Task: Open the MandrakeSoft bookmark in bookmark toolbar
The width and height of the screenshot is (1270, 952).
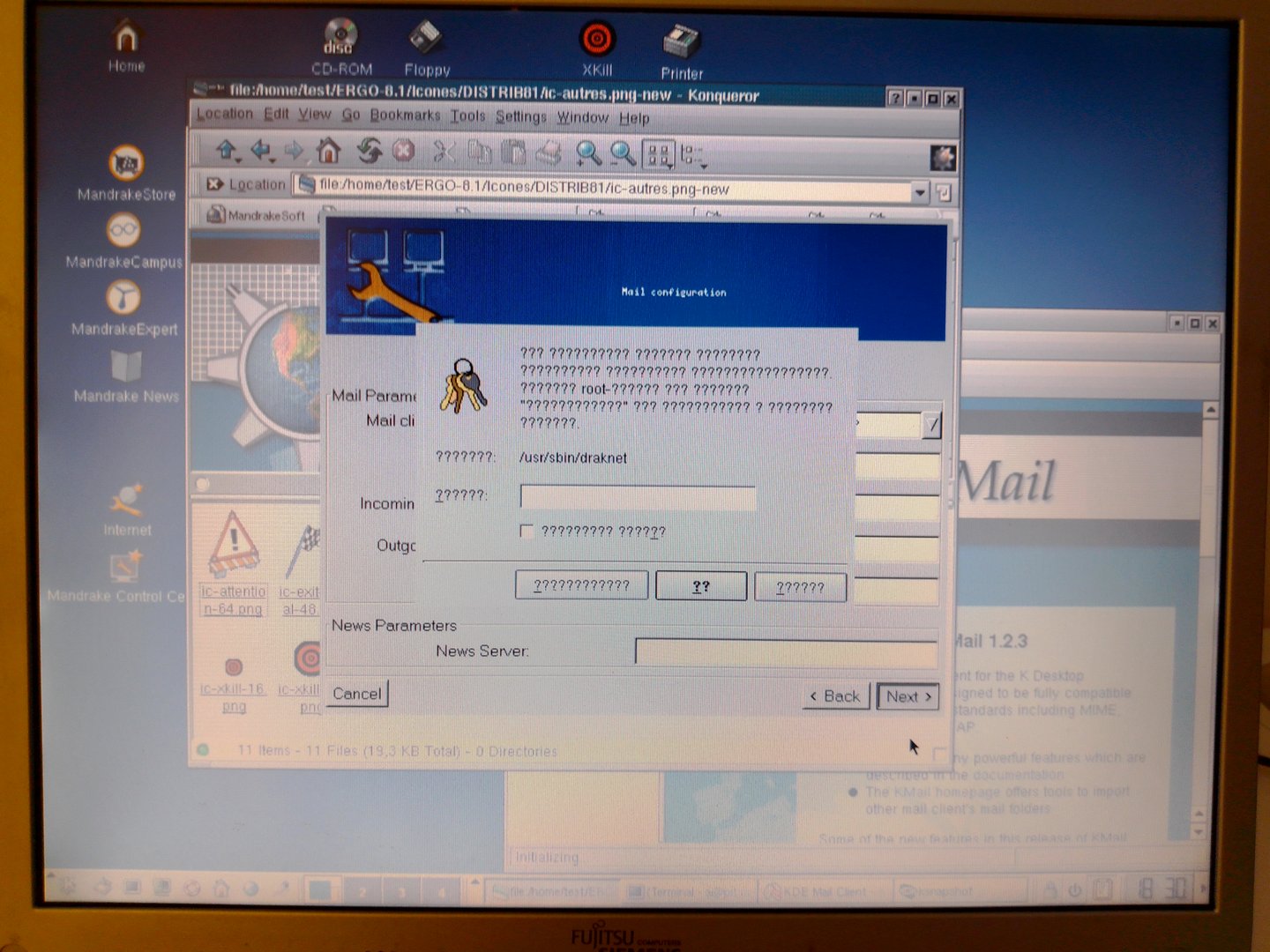Action: pyautogui.click(x=257, y=215)
